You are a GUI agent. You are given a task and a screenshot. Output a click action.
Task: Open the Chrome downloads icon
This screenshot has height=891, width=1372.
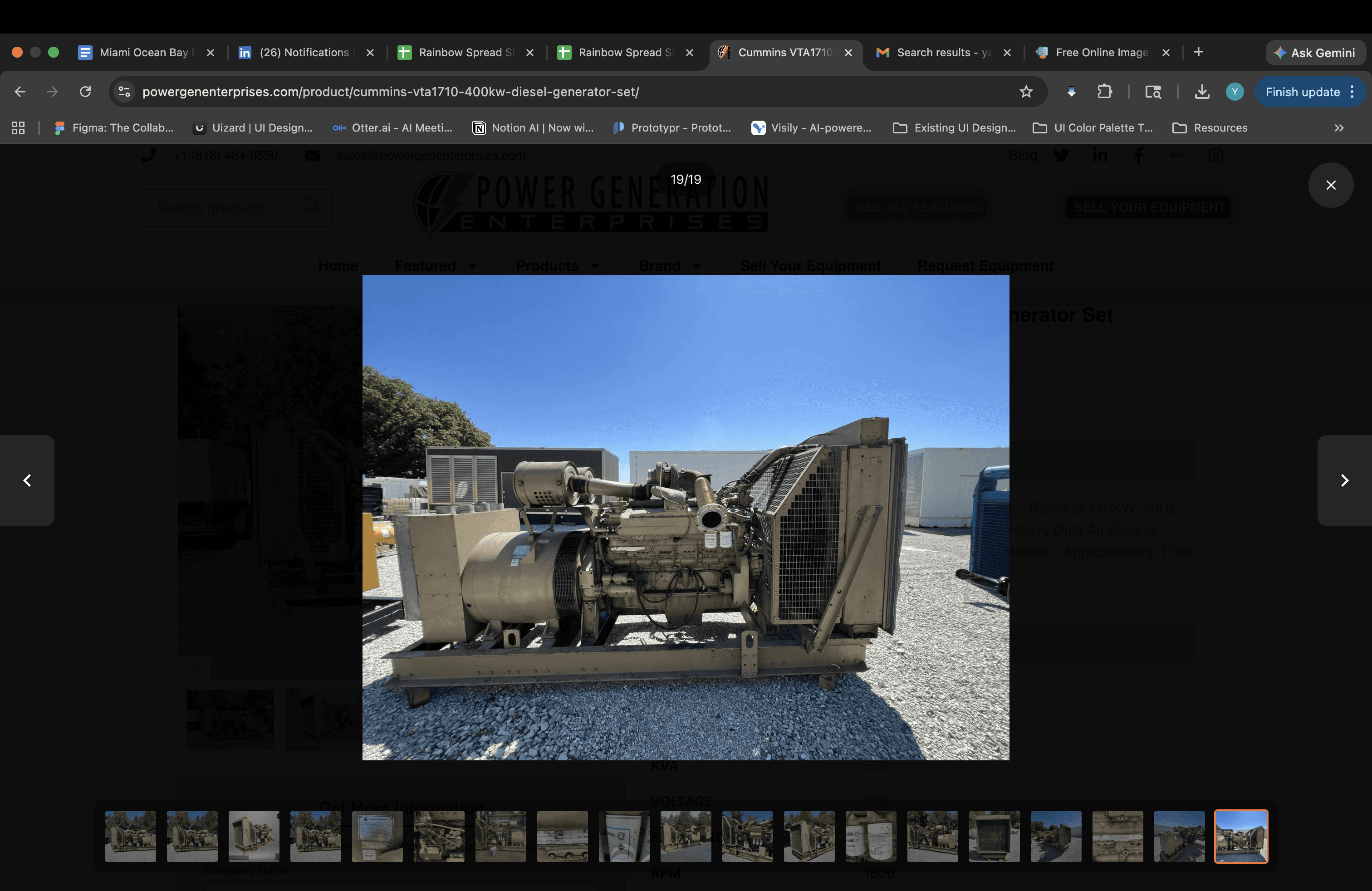[x=1202, y=92]
